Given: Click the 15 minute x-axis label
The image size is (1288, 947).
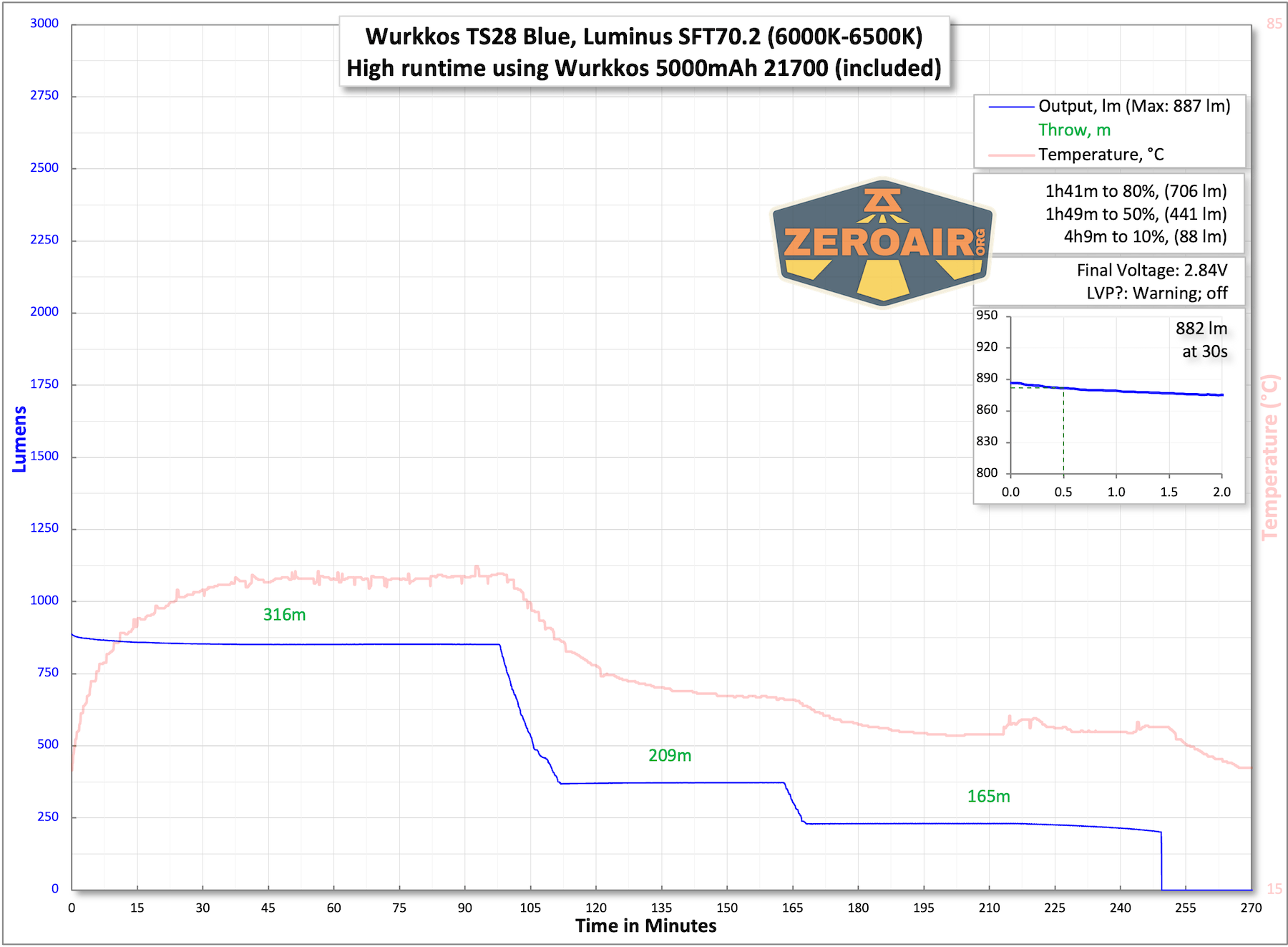Looking at the screenshot, I should (137, 908).
